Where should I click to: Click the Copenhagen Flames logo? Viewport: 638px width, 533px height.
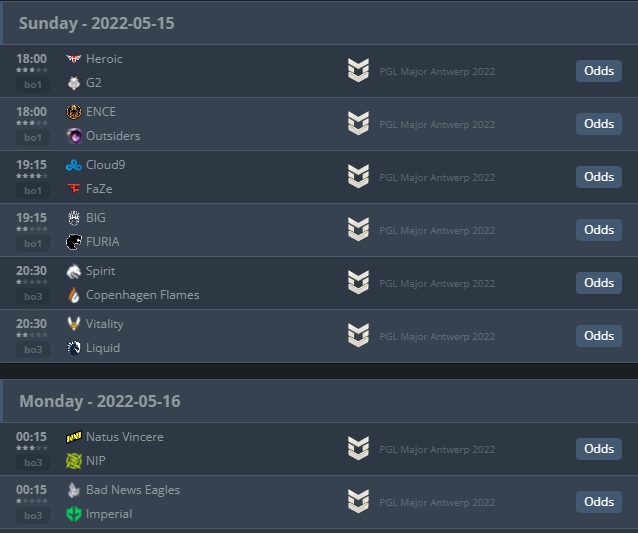pos(74,295)
